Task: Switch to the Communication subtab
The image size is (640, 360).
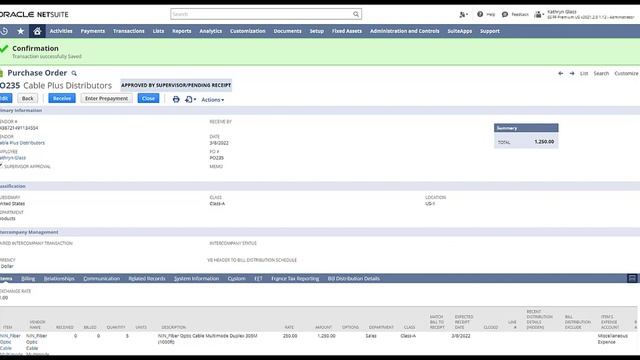Action: [x=102, y=278]
